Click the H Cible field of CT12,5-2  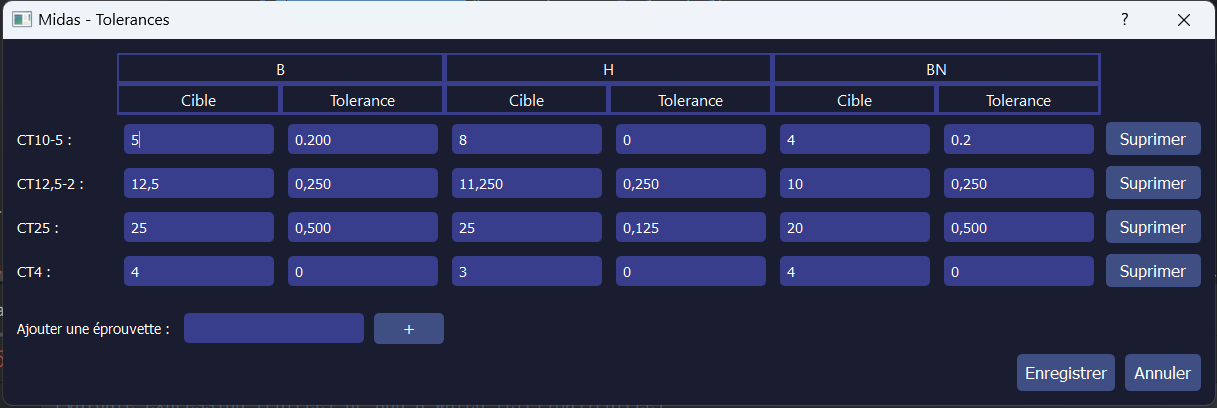(x=526, y=183)
